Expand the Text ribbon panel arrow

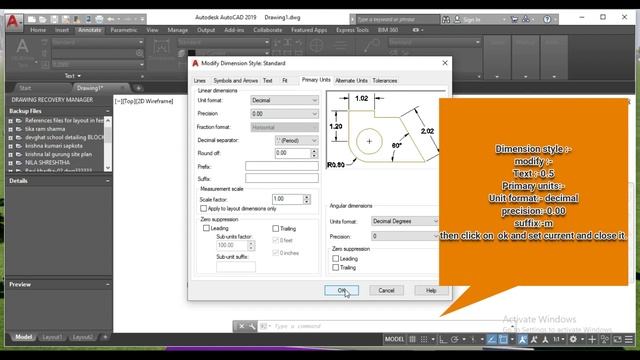click(79, 76)
